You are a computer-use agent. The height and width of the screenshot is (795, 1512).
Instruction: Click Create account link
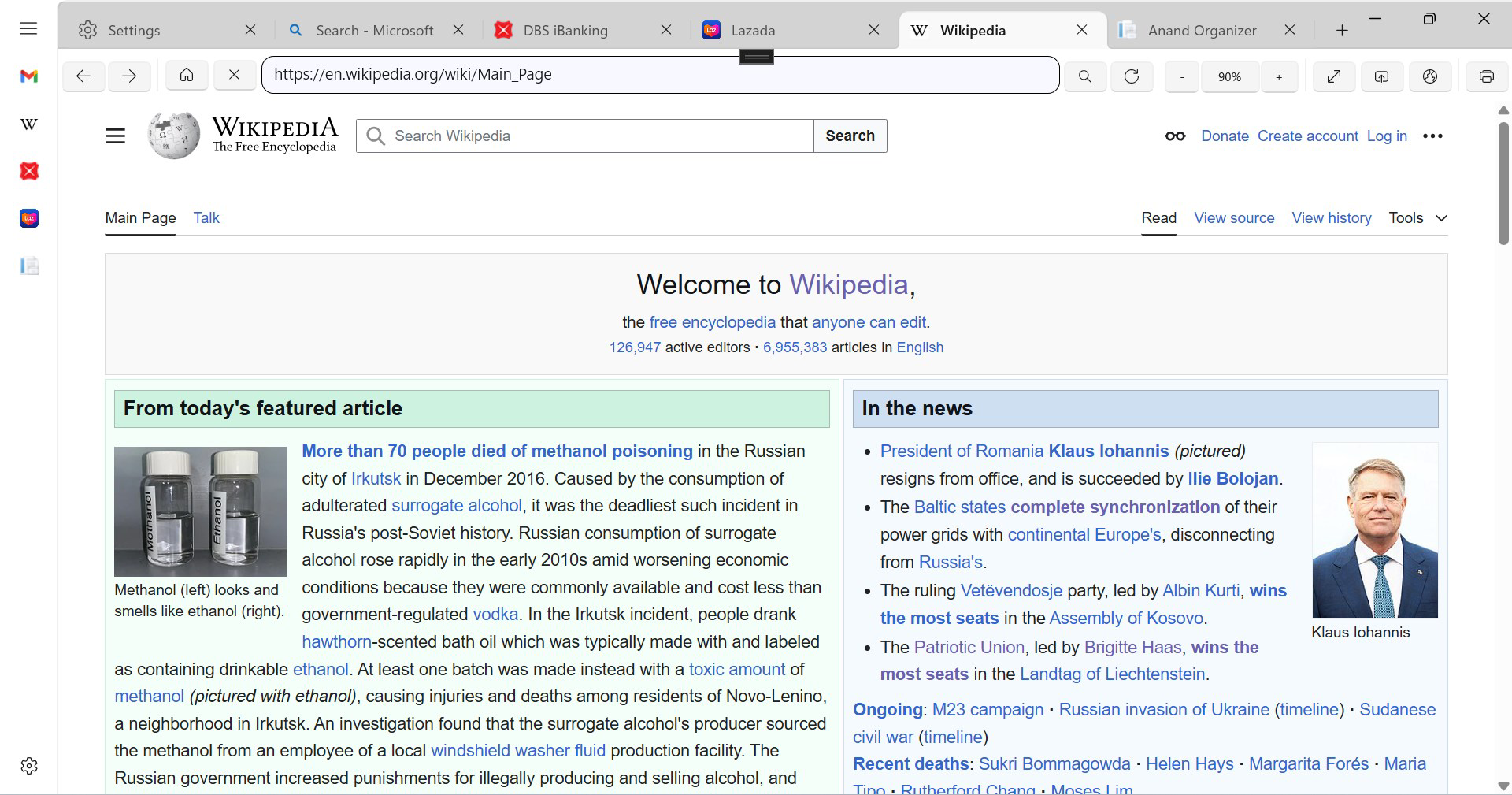tap(1307, 136)
